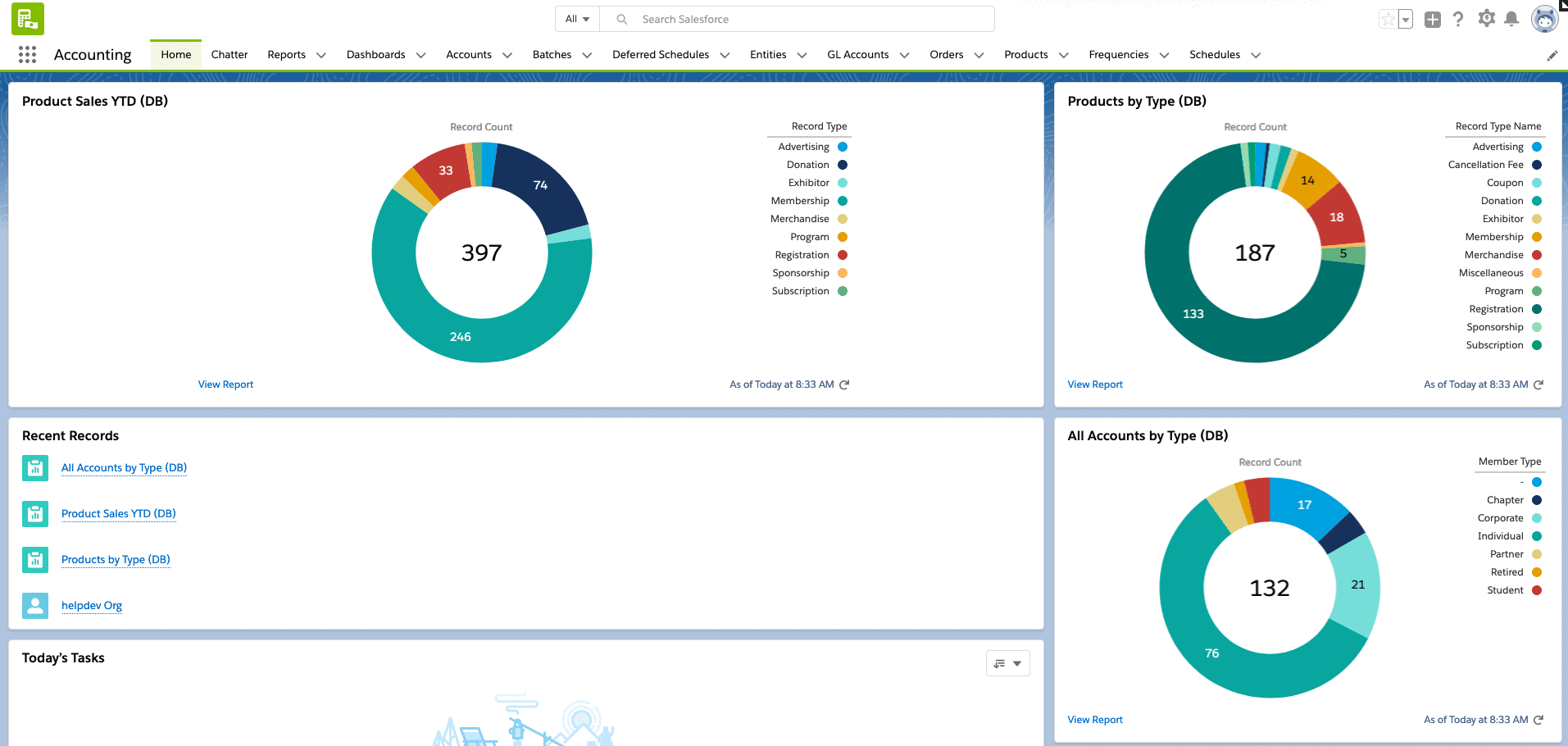Open the Setup gear icon
This screenshot has width=1568, height=746.
1486,19
